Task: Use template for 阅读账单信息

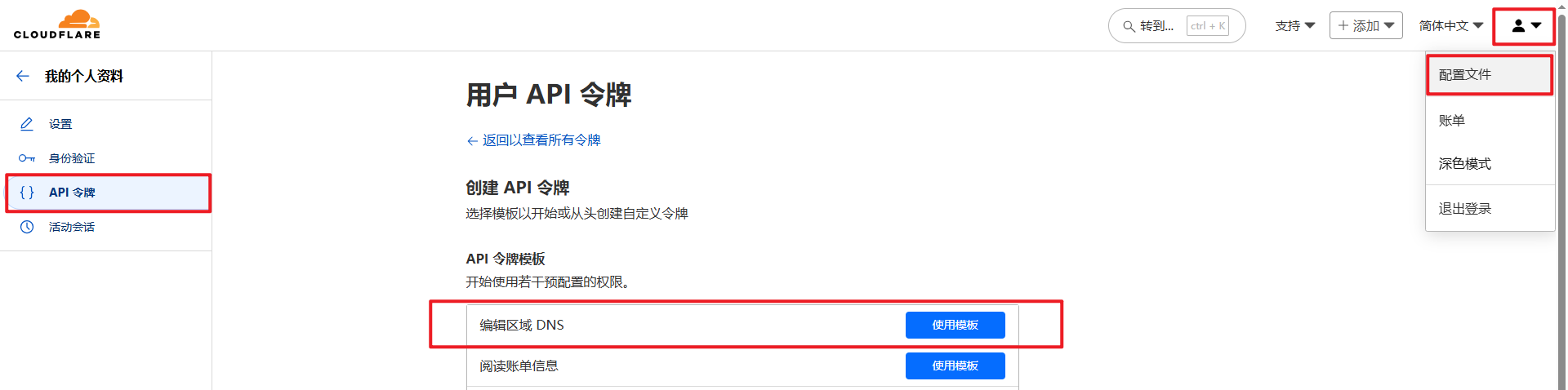Action: [x=955, y=366]
